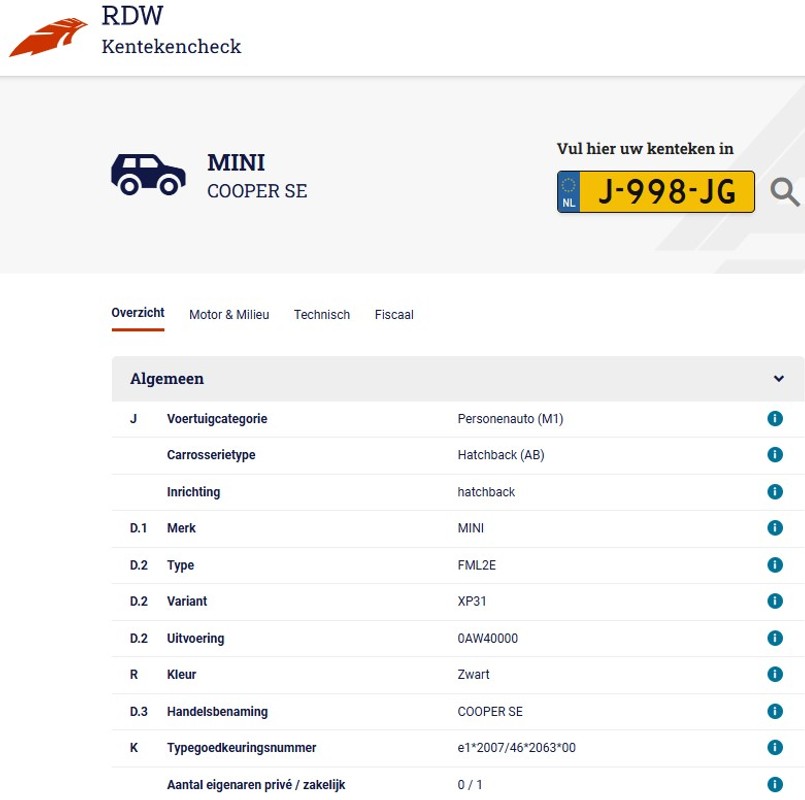
Task: Switch to the Technisch tab
Action: point(322,315)
